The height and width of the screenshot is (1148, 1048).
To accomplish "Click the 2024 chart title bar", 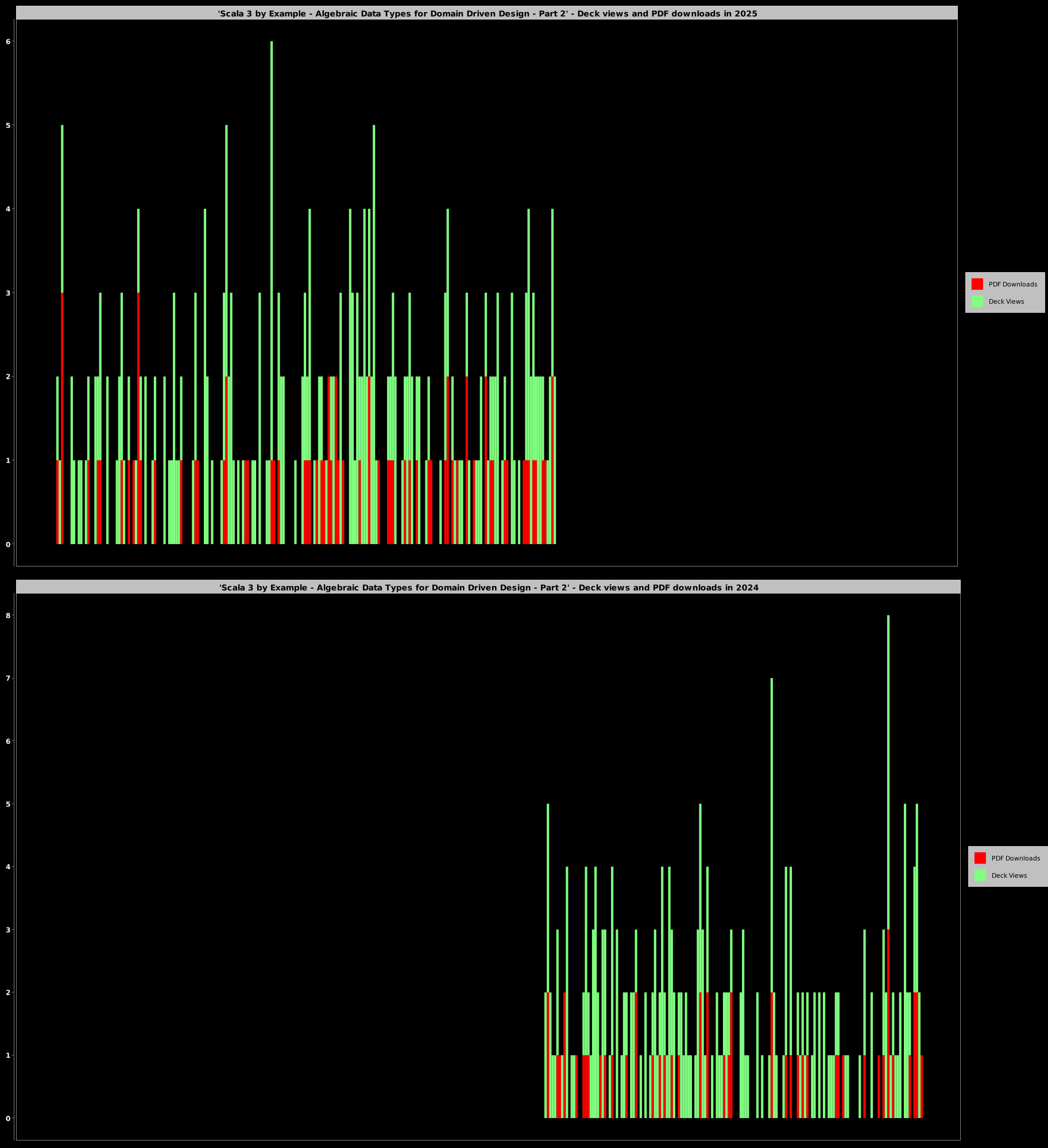I will (x=488, y=587).
